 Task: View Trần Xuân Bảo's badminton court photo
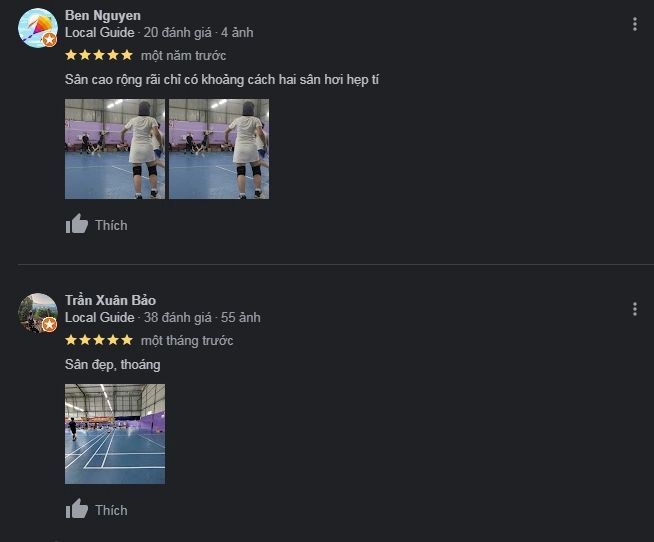[115, 434]
